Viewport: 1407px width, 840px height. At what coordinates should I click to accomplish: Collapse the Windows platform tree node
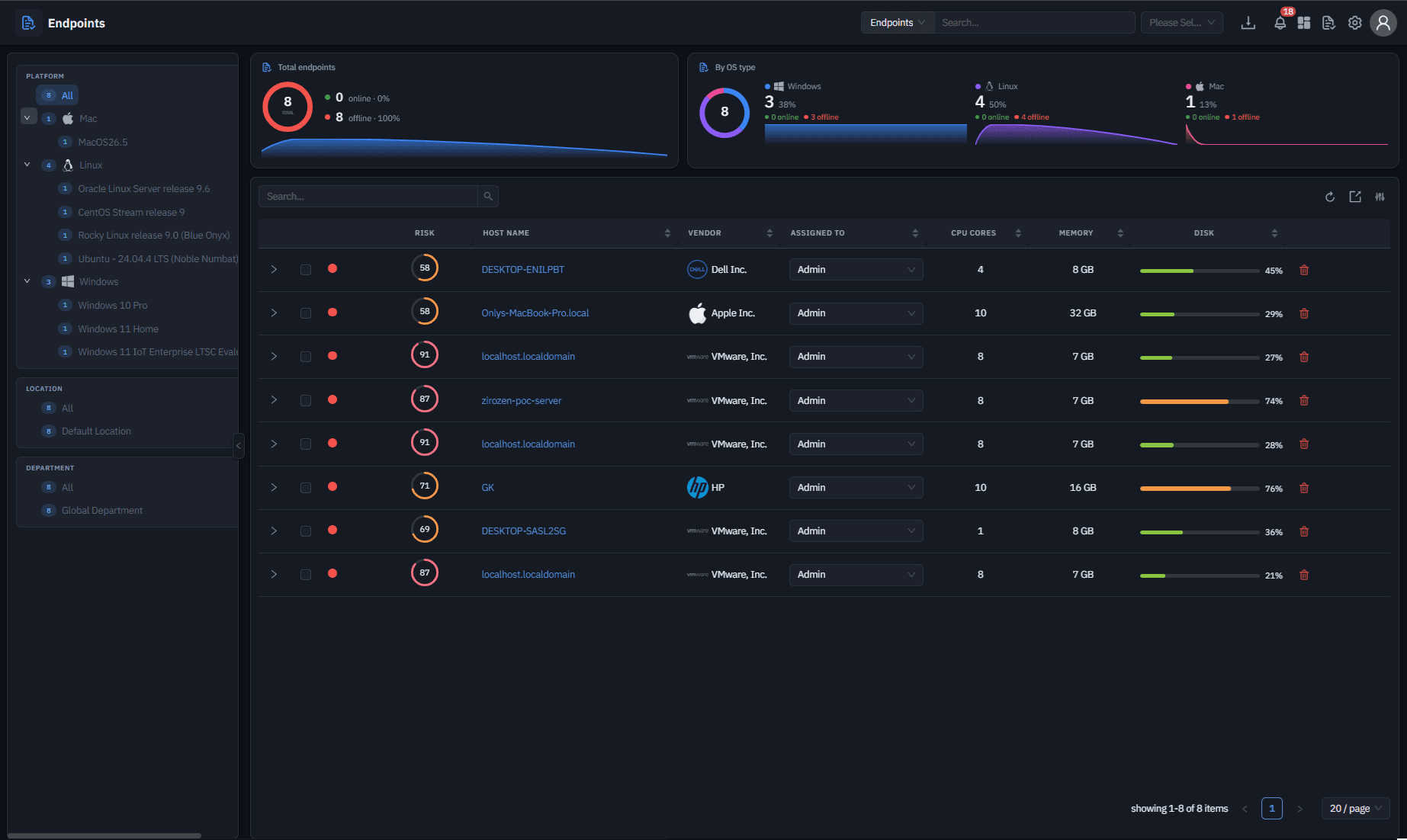(x=27, y=281)
